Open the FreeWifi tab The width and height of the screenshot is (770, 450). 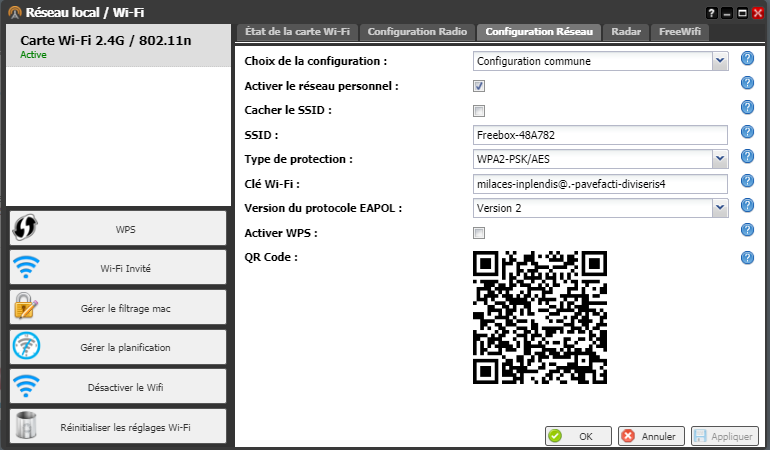point(680,32)
